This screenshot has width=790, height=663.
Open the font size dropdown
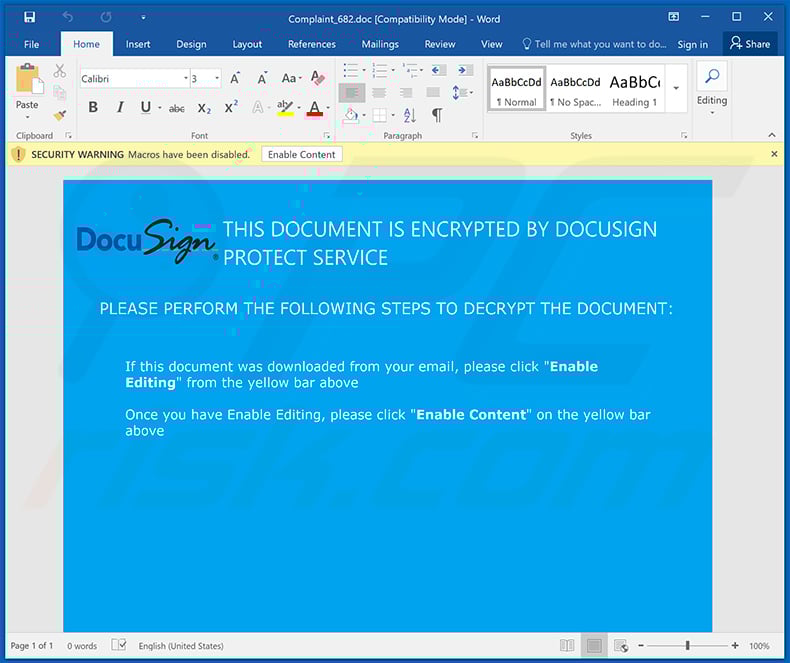coord(217,78)
